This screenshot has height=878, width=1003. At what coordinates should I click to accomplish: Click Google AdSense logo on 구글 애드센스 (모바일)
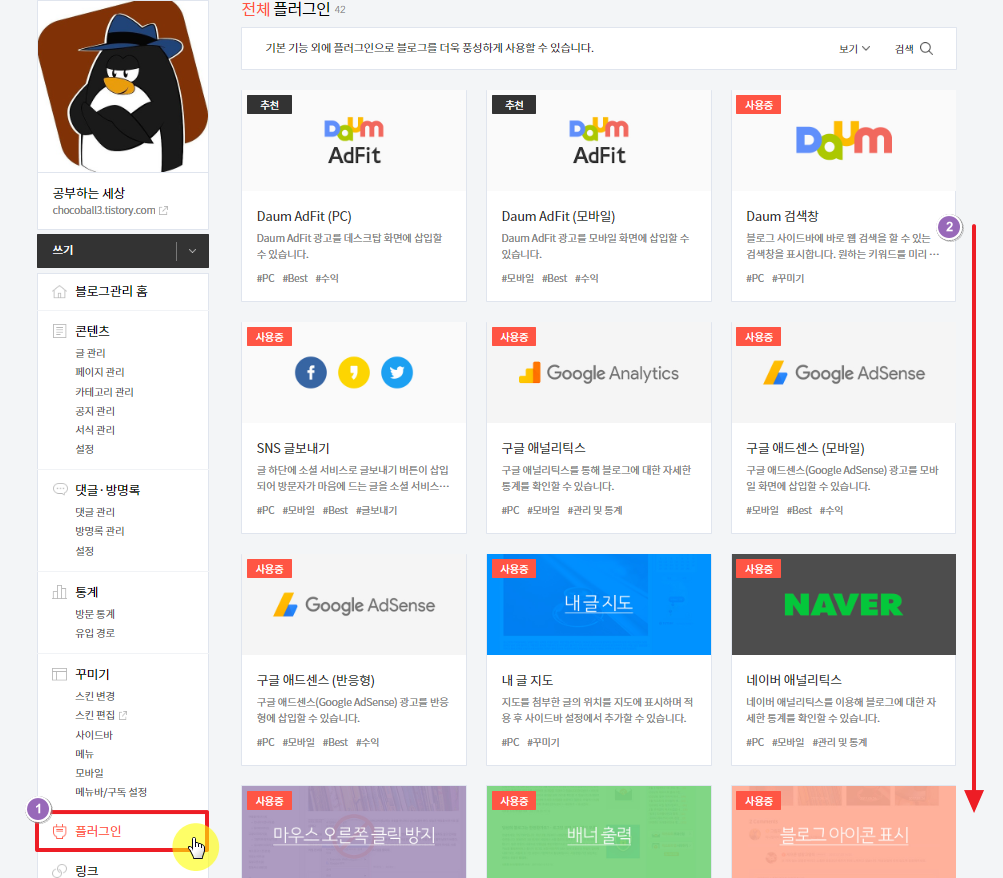pyautogui.click(x=844, y=373)
